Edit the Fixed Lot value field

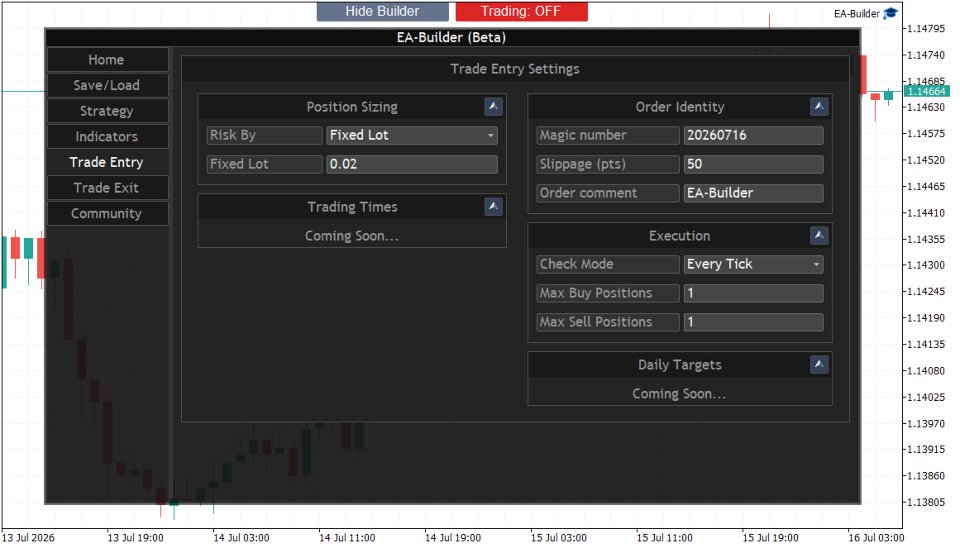pyautogui.click(x=412, y=164)
